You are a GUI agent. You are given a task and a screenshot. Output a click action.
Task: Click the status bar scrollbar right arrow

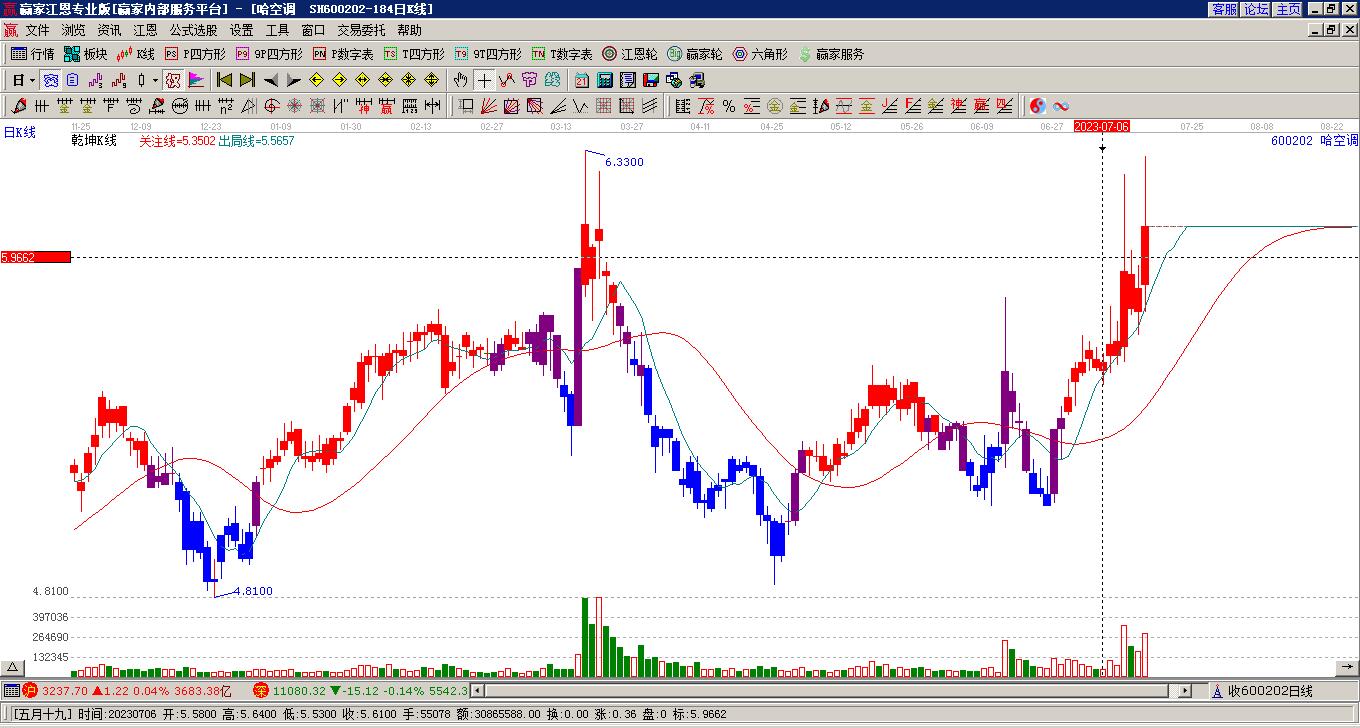(x=1185, y=690)
